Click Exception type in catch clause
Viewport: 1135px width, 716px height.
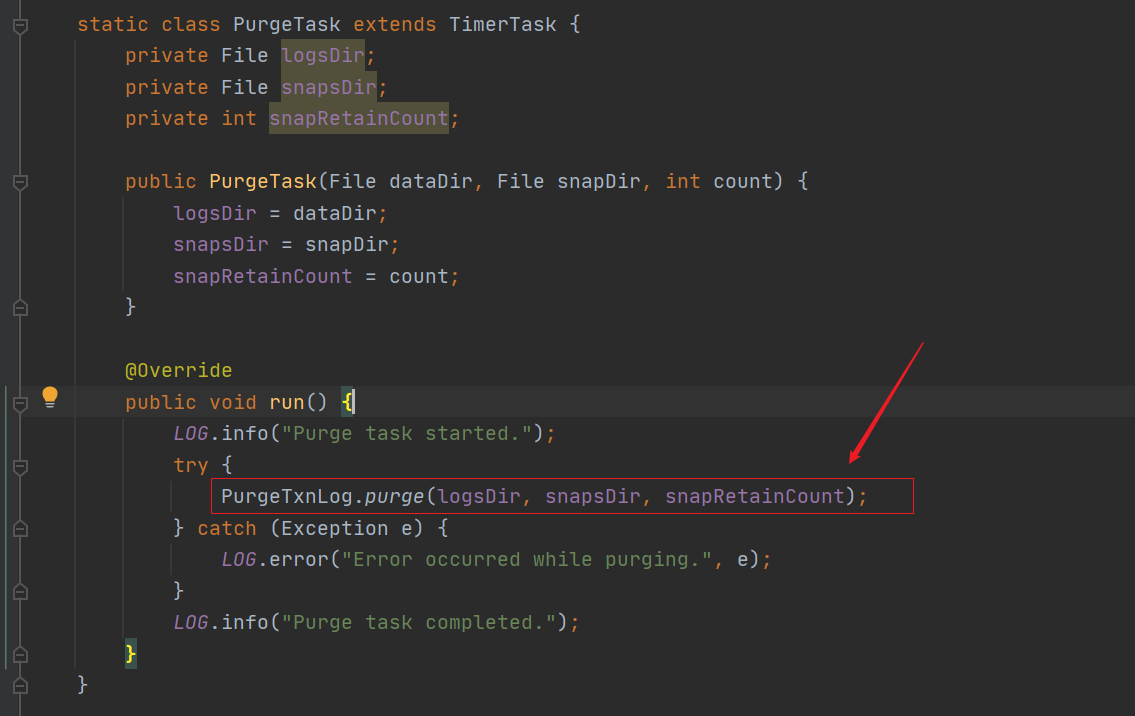tap(334, 528)
